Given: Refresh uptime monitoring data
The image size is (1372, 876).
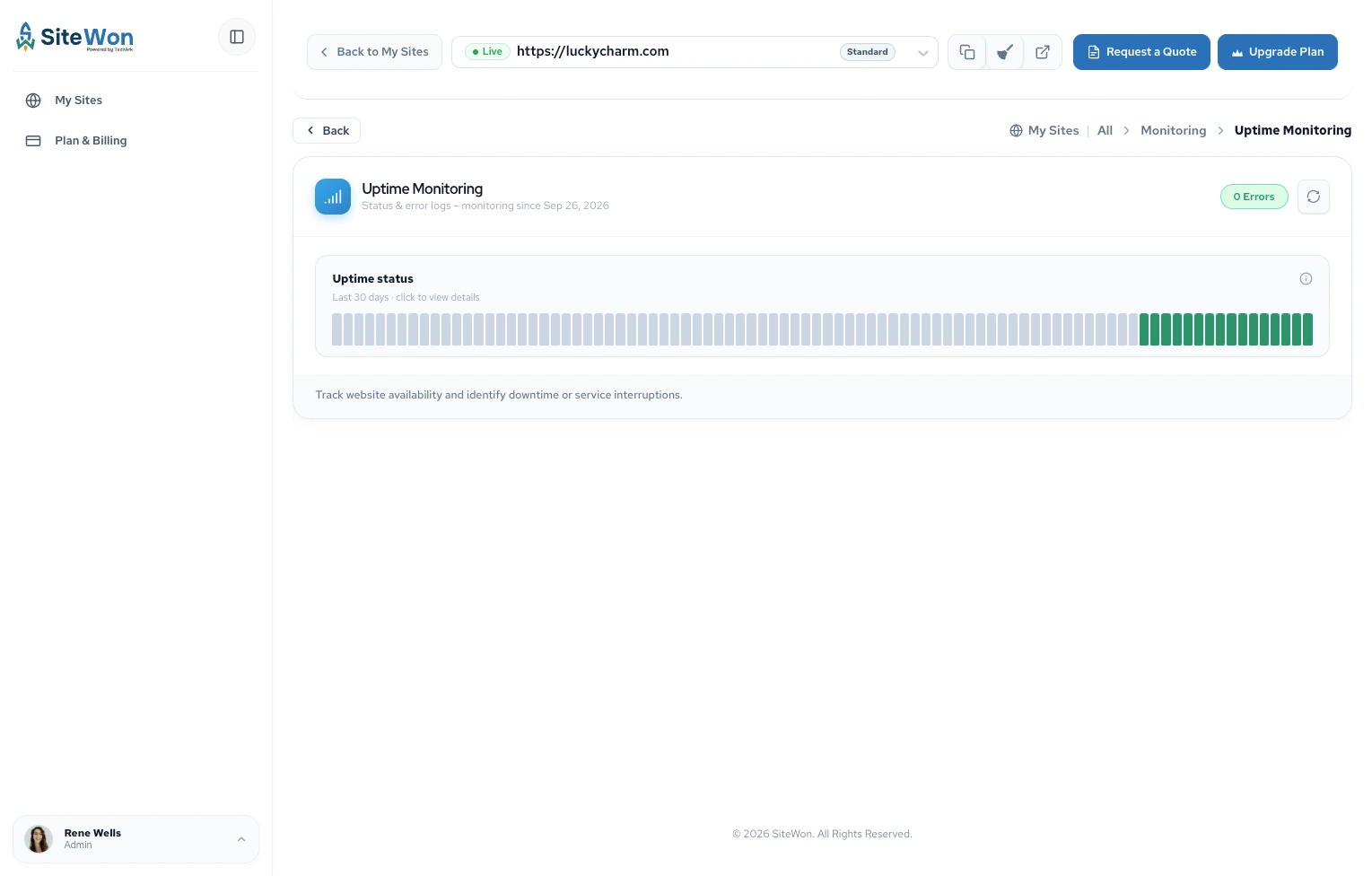Looking at the screenshot, I should 1314,197.
